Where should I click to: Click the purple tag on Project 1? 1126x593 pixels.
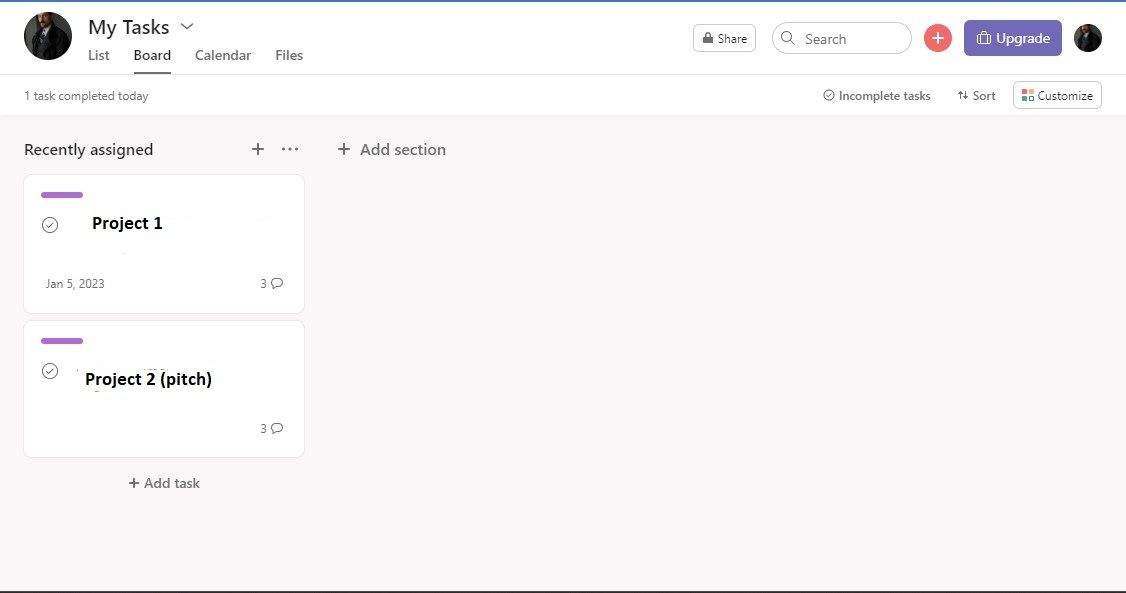[x=62, y=195]
